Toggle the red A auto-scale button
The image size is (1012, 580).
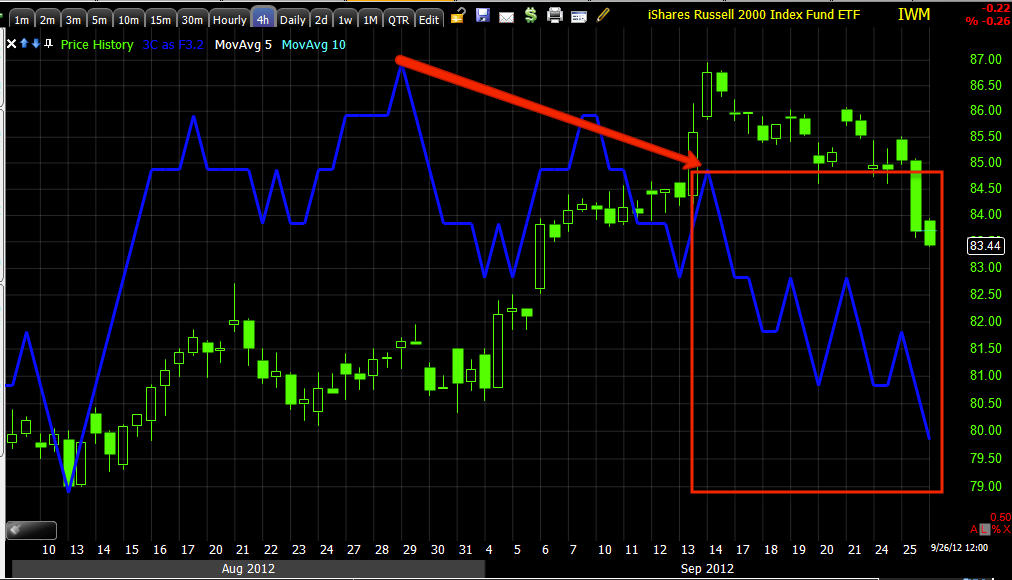pyautogui.click(x=974, y=529)
